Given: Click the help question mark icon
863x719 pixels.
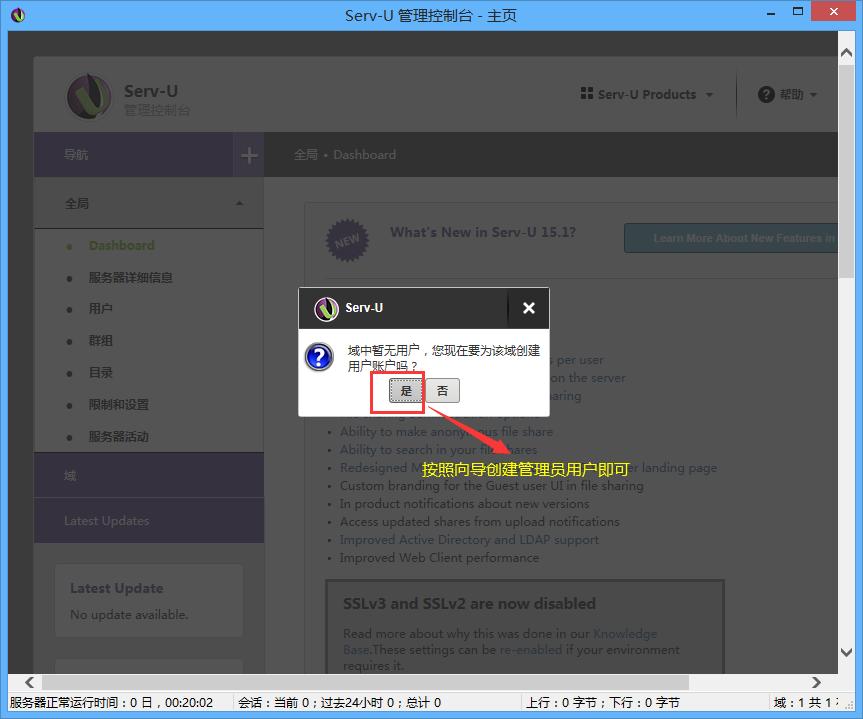Looking at the screenshot, I should [x=766, y=95].
